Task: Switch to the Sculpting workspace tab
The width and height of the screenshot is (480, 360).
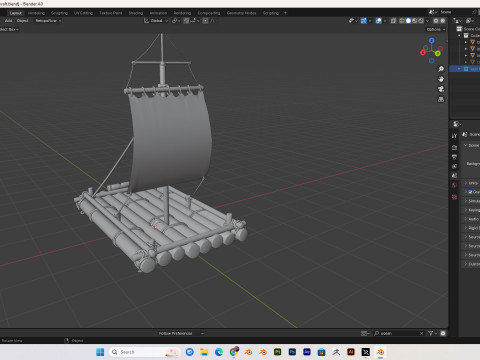Action: pos(59,13)
